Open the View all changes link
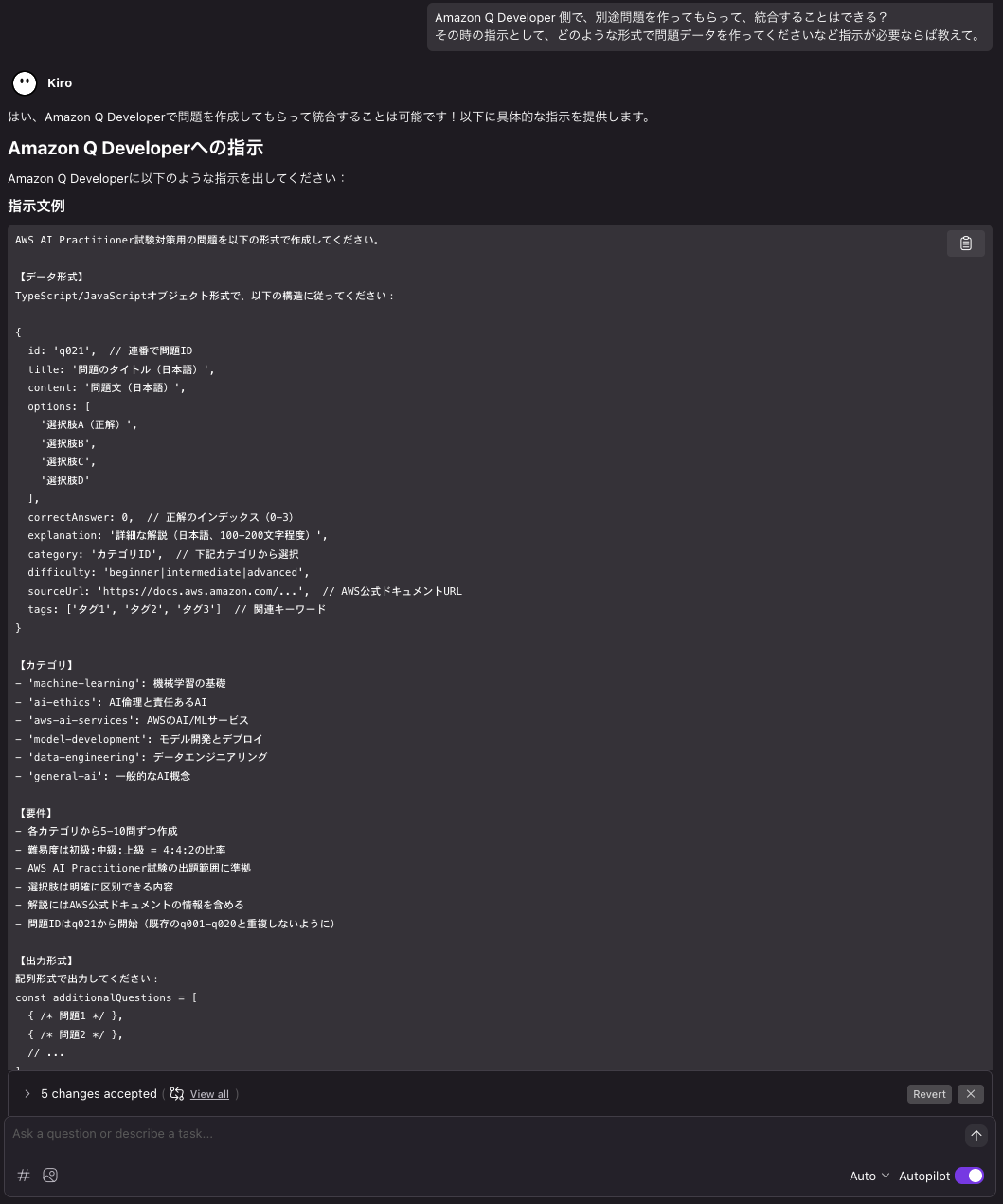Viewport: 1003px width, 1204px height. pyautogui.click(x=209, y=1094)
